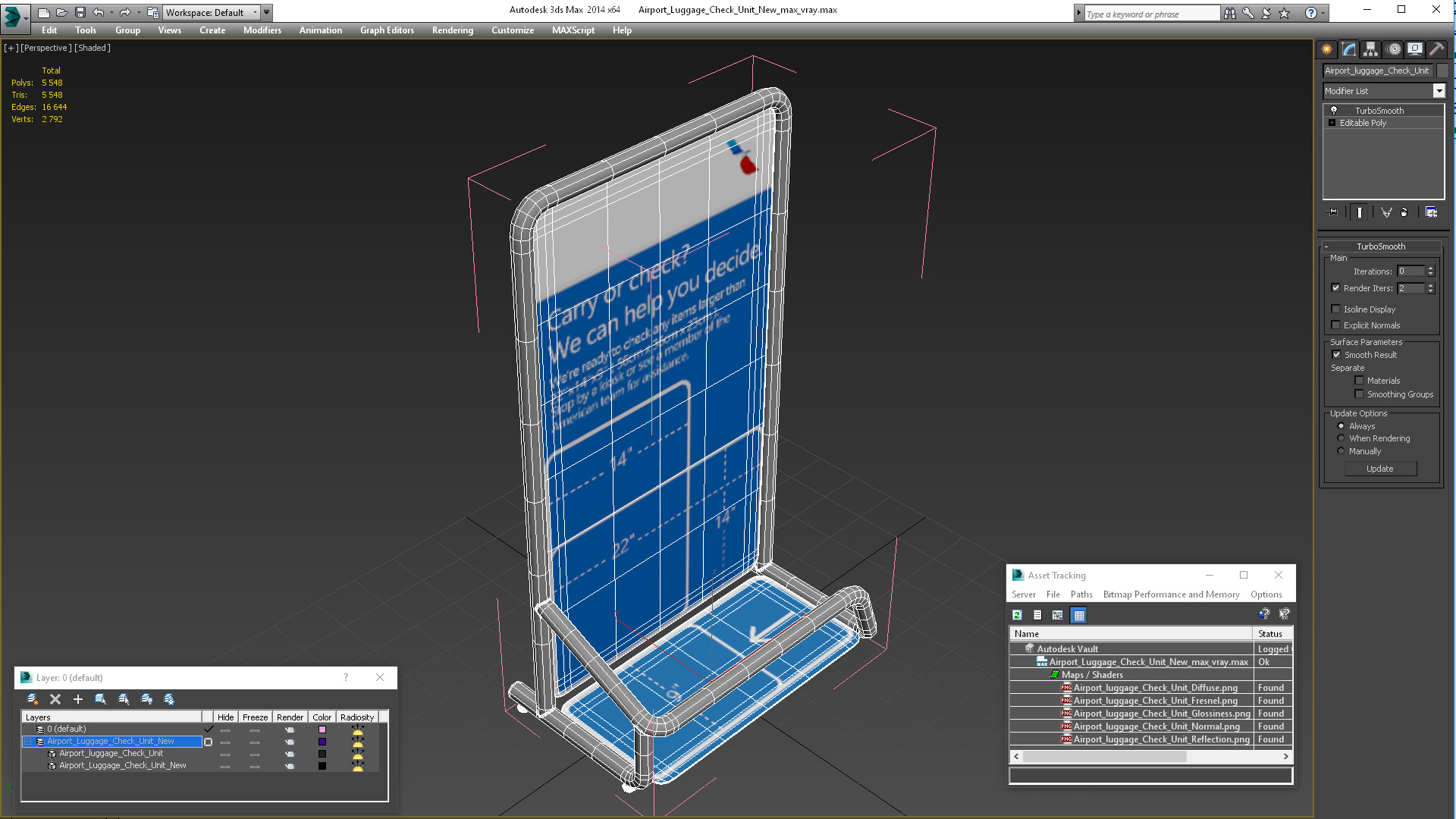Click the Pin Stack icon
This screenshot has width=1456, height=819.
[x=1333, y=212]
